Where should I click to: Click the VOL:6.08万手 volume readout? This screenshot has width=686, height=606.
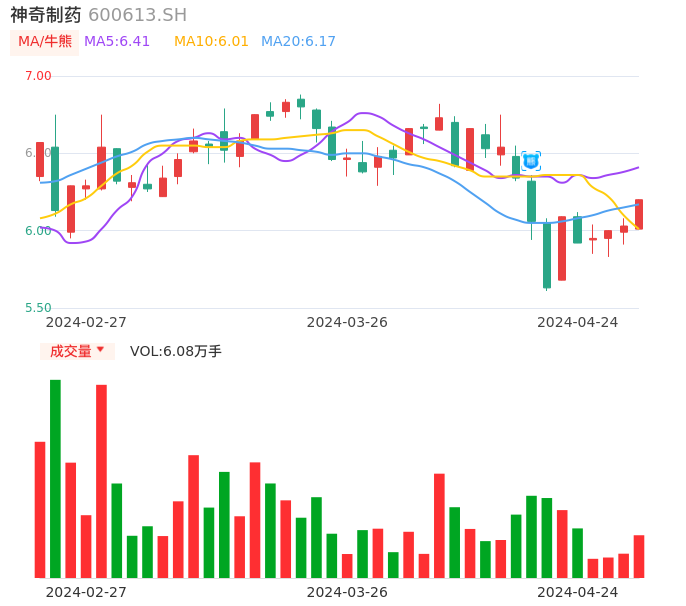click(x=176, y=351)
